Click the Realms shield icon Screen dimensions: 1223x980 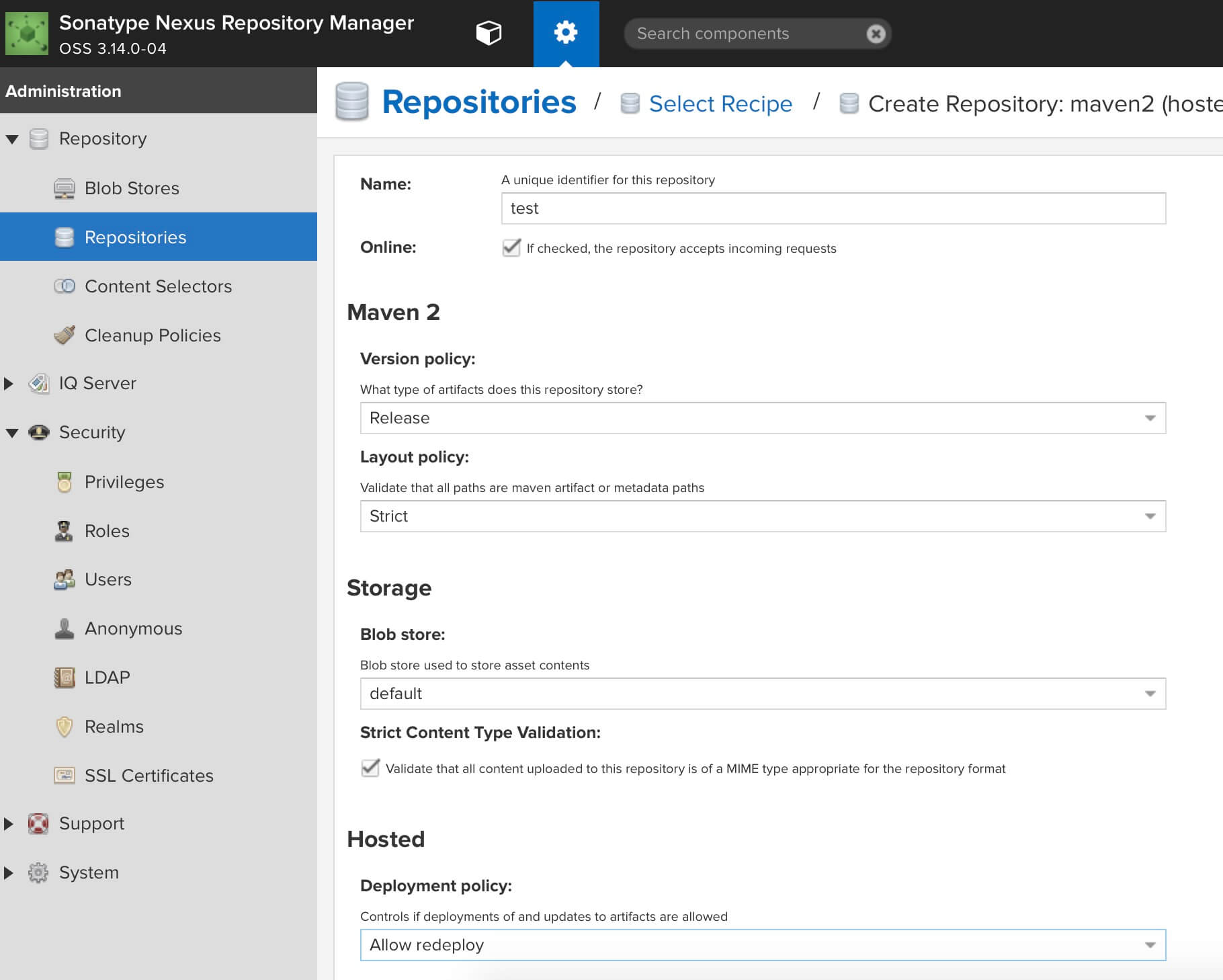(x=65, y=727)
